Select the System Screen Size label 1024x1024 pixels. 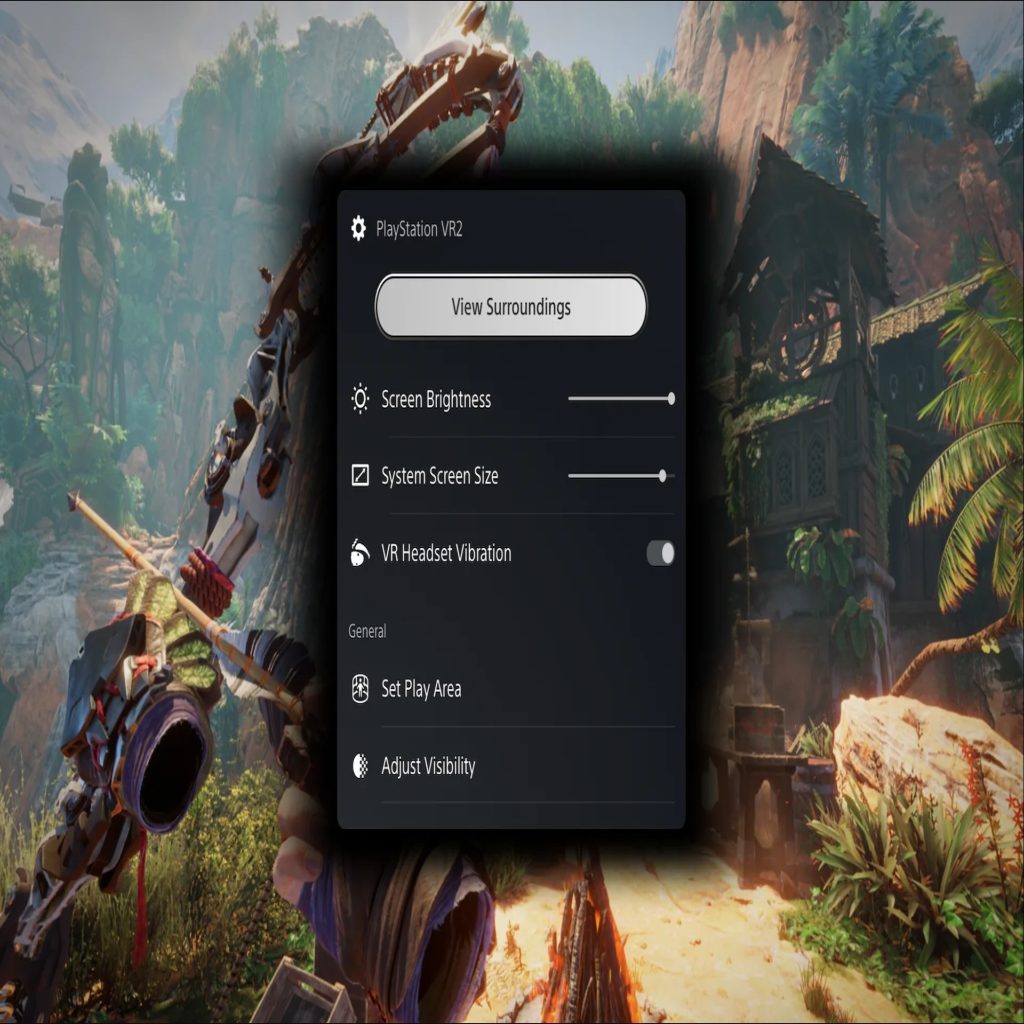(x=439, y=476)
